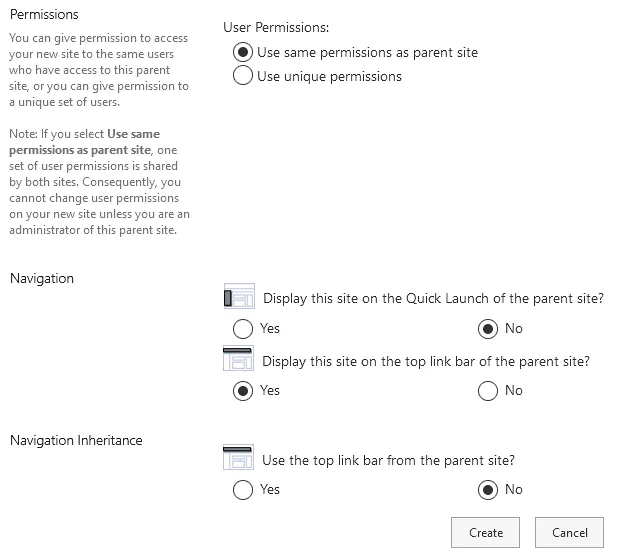The image size is (622, 556).
Task: Click the Navigation Inheritance heading
Action: click(x=76, y=440)
